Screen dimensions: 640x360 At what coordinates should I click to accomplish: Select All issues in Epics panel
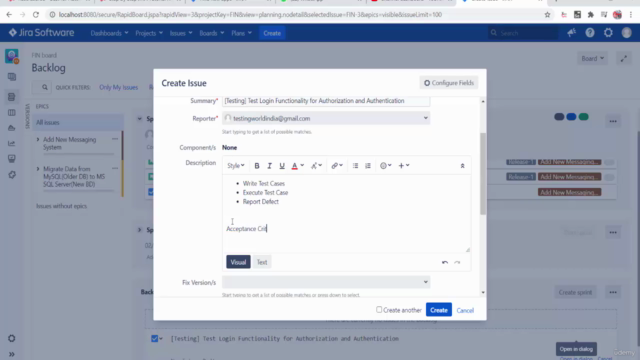(78, 122)
